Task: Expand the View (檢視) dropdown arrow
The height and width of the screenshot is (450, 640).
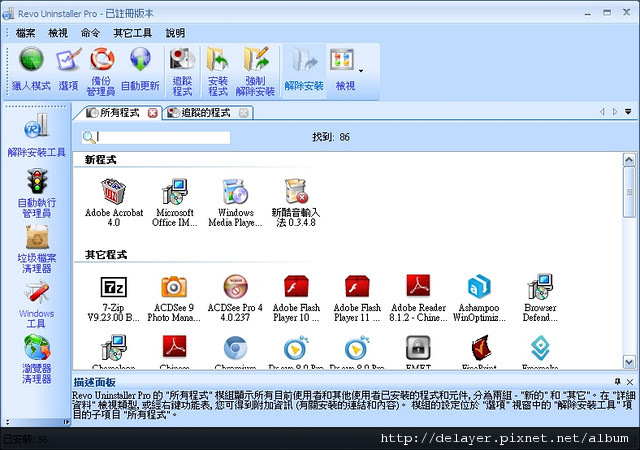Action: coord(361,71)
